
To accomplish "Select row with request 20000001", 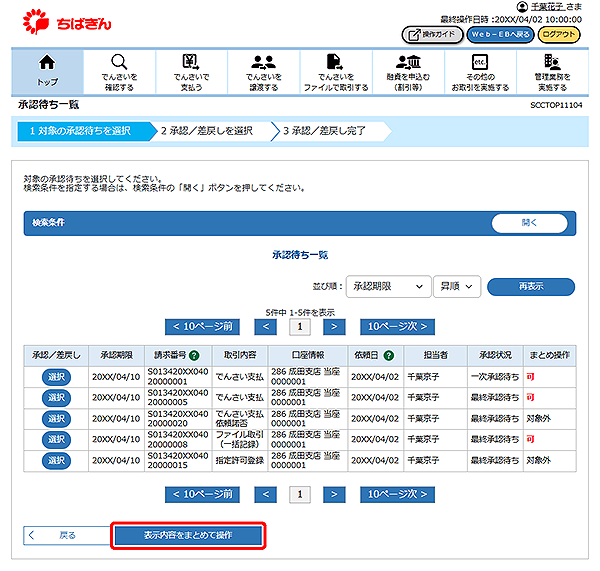I will click(56, 377).
